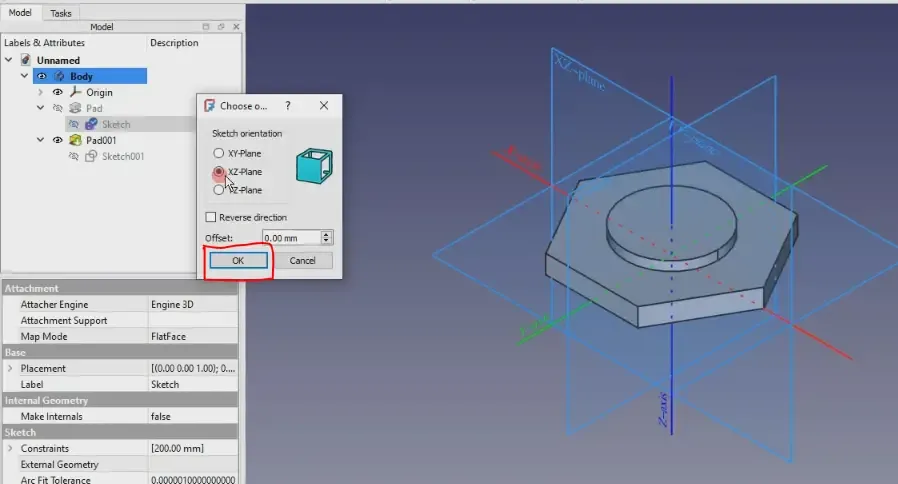Click the Sketch001 icon in tree
Viewport: 898px width, 484px height.
click(x=91, y=156)
